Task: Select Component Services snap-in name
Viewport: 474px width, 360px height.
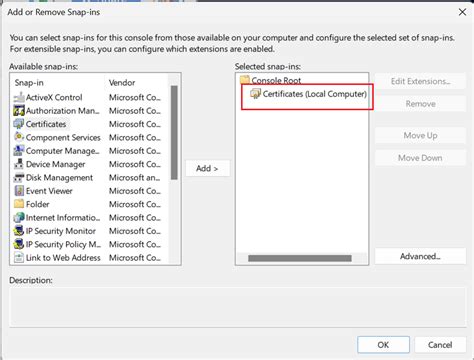Action: (63, 137)
